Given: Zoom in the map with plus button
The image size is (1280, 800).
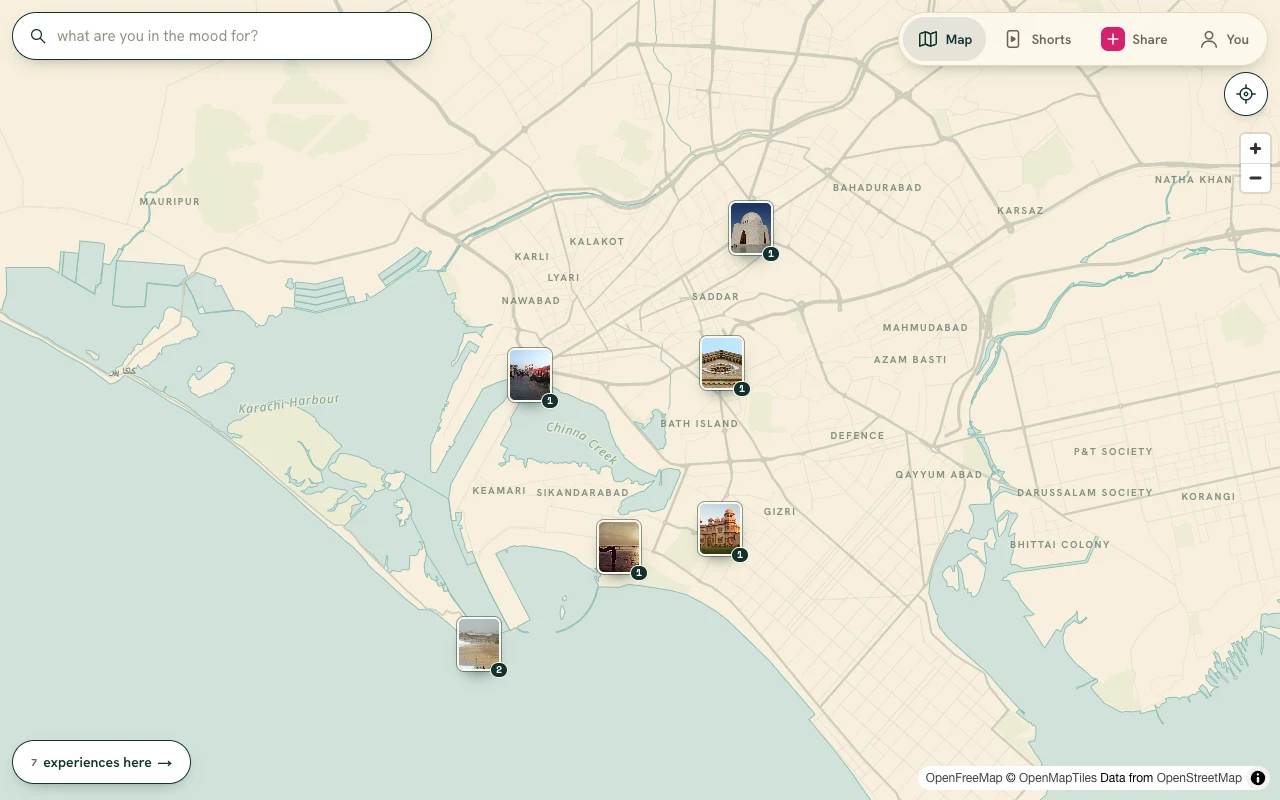Looking at the screenshot, I should pos(1255,149).
